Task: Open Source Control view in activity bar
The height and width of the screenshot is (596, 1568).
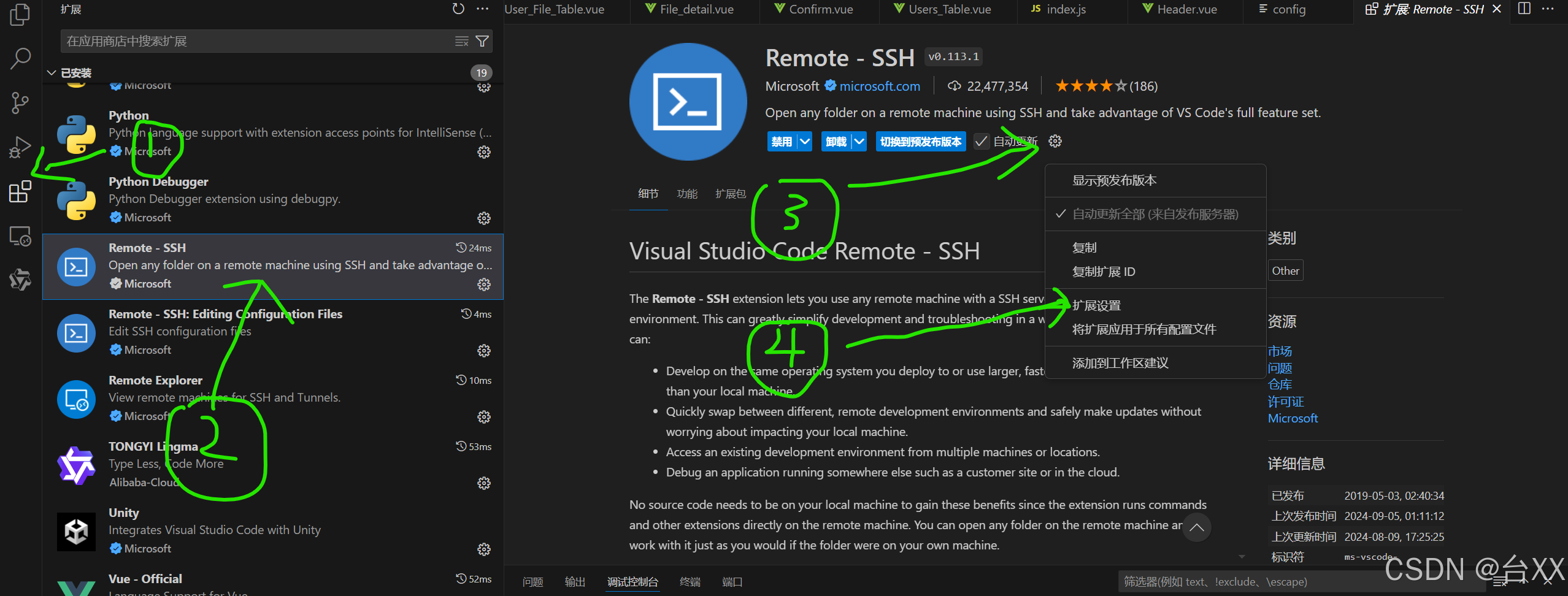Action: 20,103
